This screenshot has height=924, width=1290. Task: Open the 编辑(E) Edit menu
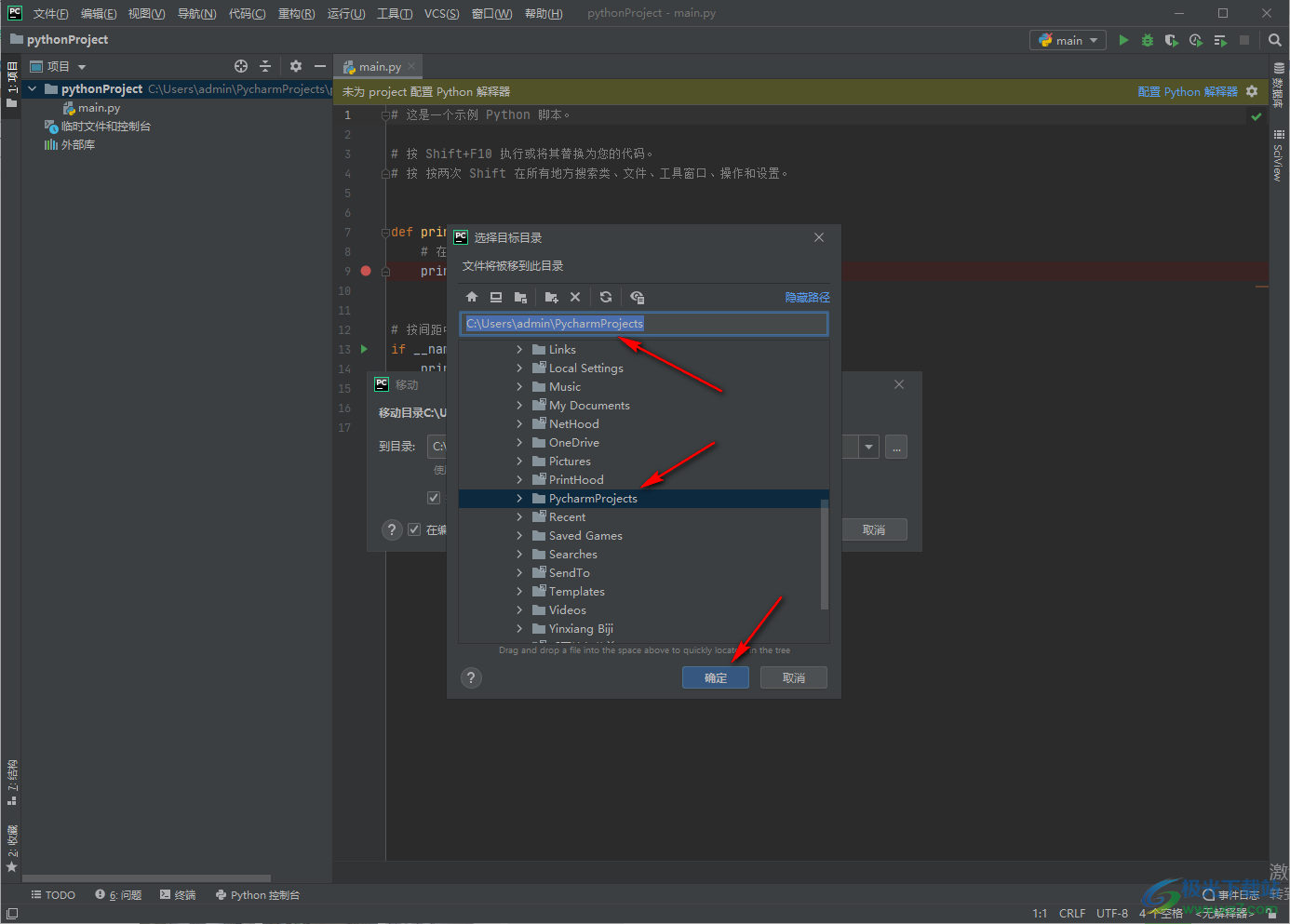click(x=99, y=13)
